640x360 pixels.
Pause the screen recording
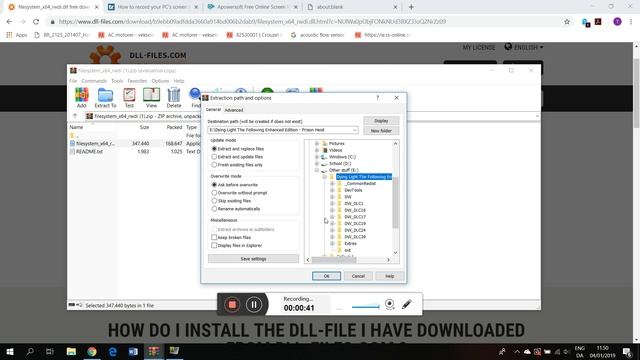pos(254,304)
